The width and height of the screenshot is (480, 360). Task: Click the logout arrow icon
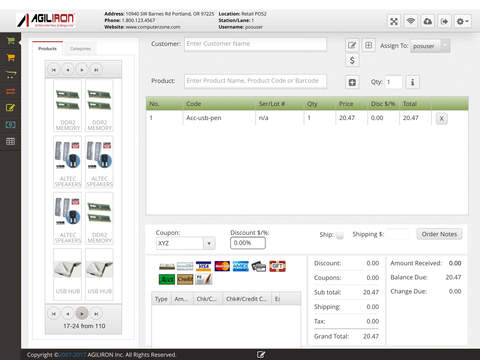point(444,22)
